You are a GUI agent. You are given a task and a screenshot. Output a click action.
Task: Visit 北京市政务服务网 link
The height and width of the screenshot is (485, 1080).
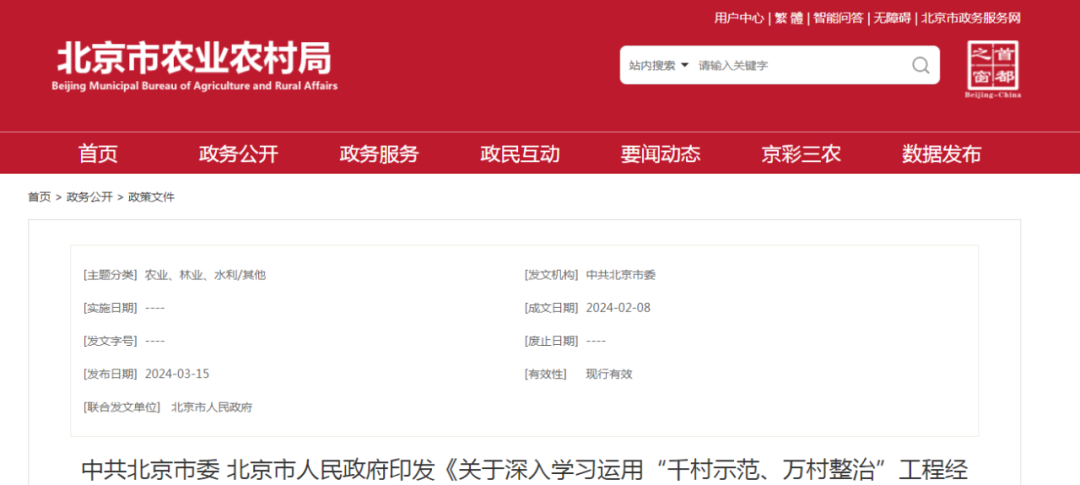(x=970, y=18)
